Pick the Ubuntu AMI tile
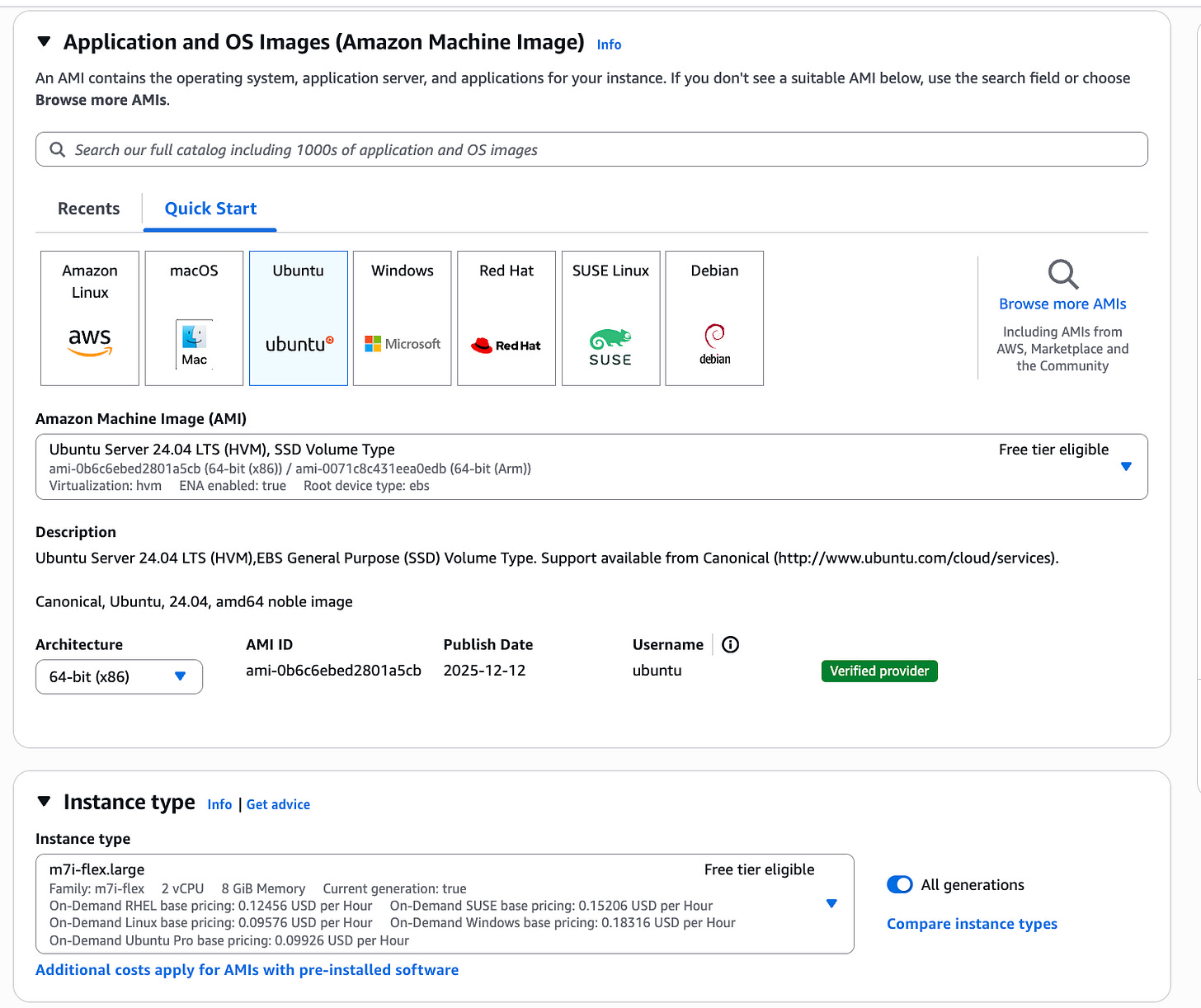Screen dimensions: 1201x1008 (299, 318)
